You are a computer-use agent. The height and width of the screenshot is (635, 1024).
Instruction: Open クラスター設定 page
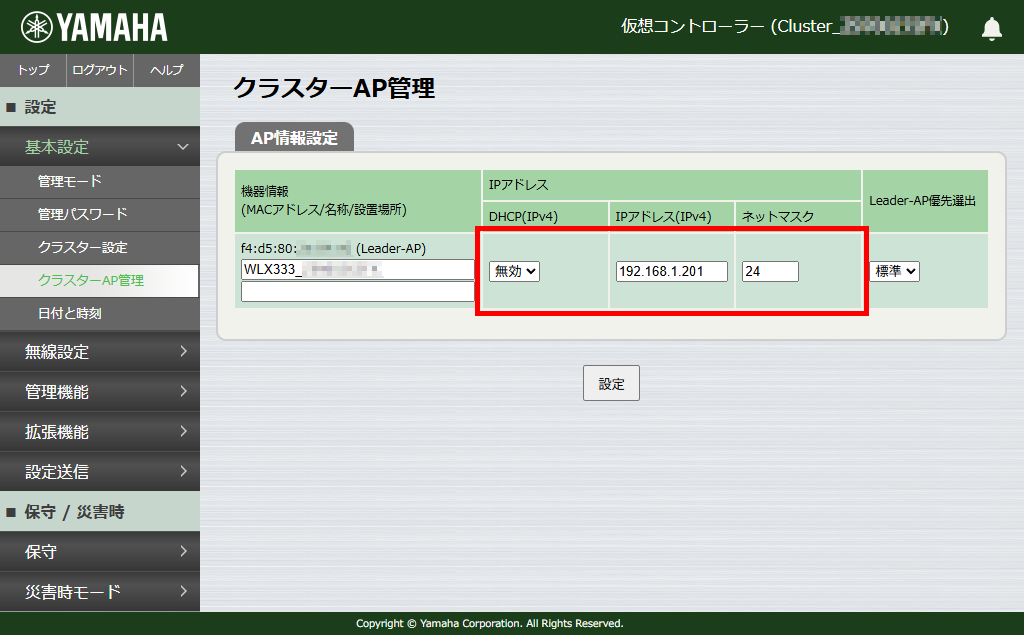click(x=100, y=248)
